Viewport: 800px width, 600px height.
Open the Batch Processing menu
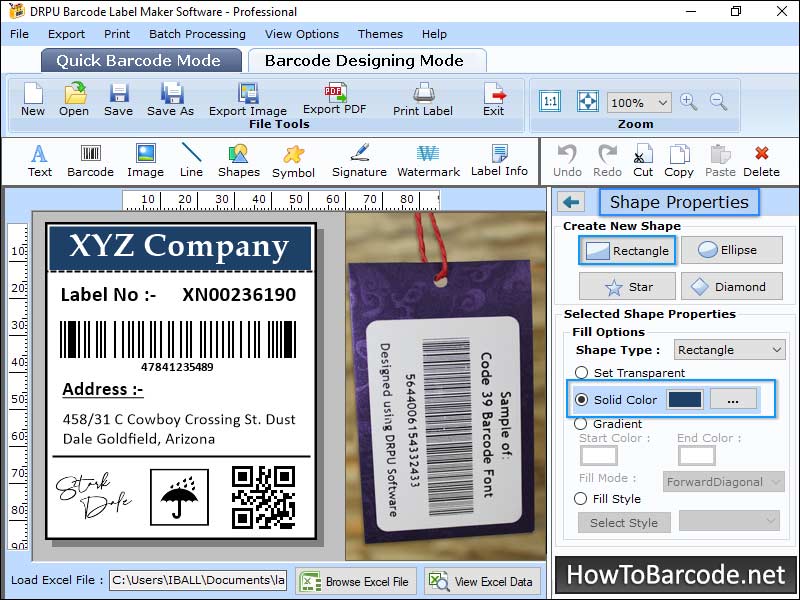pyautogui.click(x=197, y=33)
